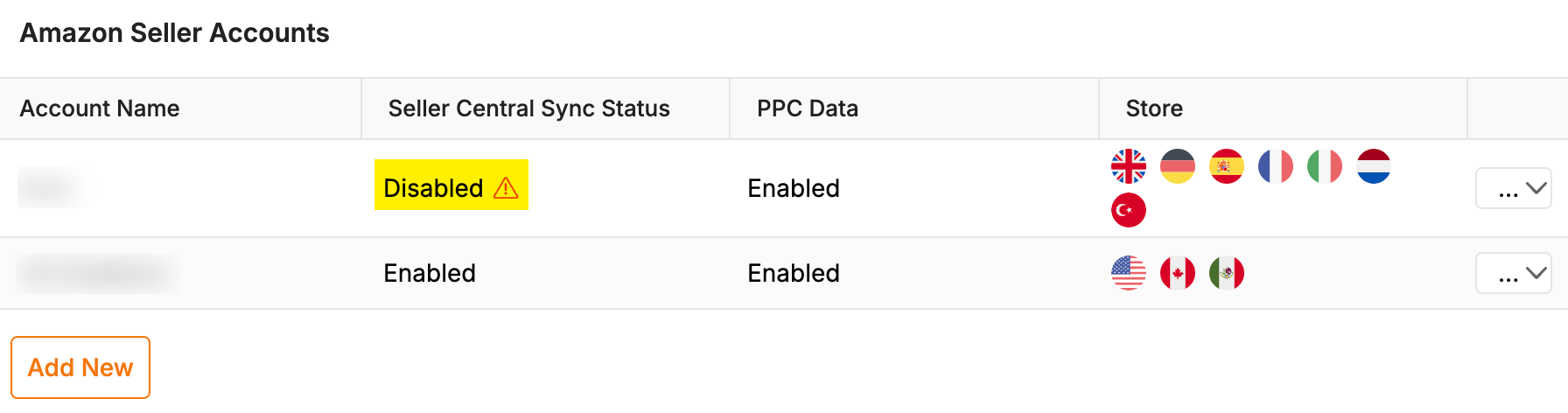Click the United Kingdom flag store icon

coord(1129,166)
